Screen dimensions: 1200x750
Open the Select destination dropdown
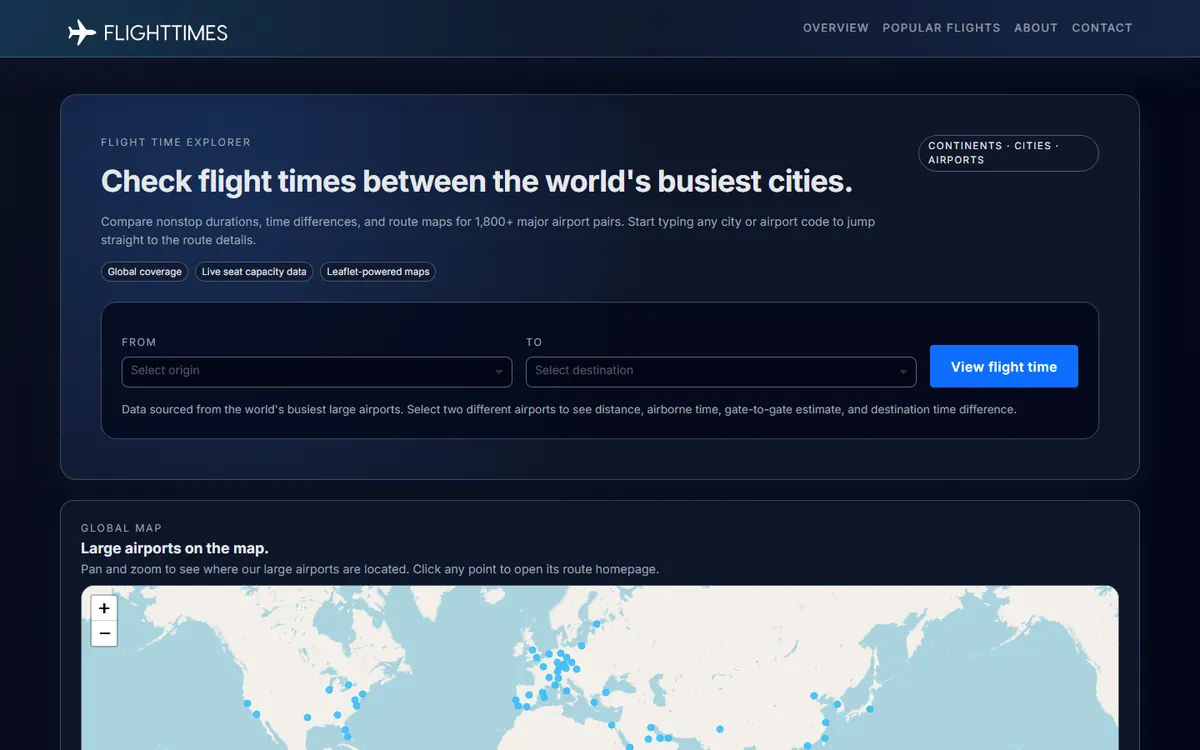point(721,371)
